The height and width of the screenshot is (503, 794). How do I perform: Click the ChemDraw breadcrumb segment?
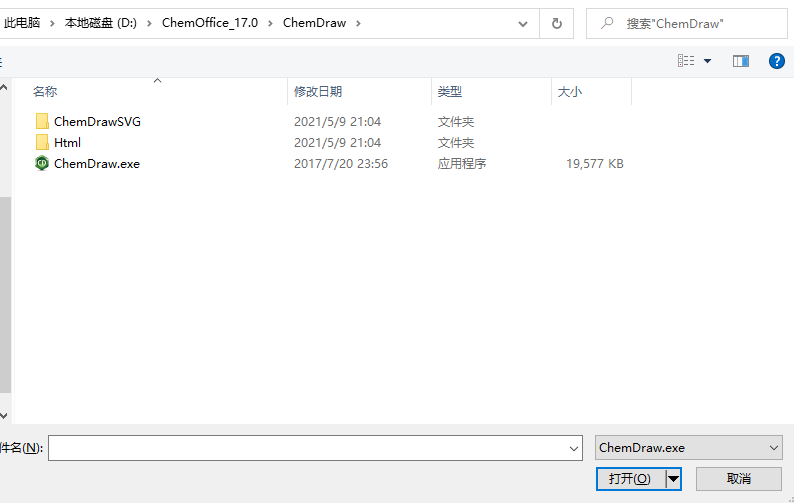click(x=314, y=23)
